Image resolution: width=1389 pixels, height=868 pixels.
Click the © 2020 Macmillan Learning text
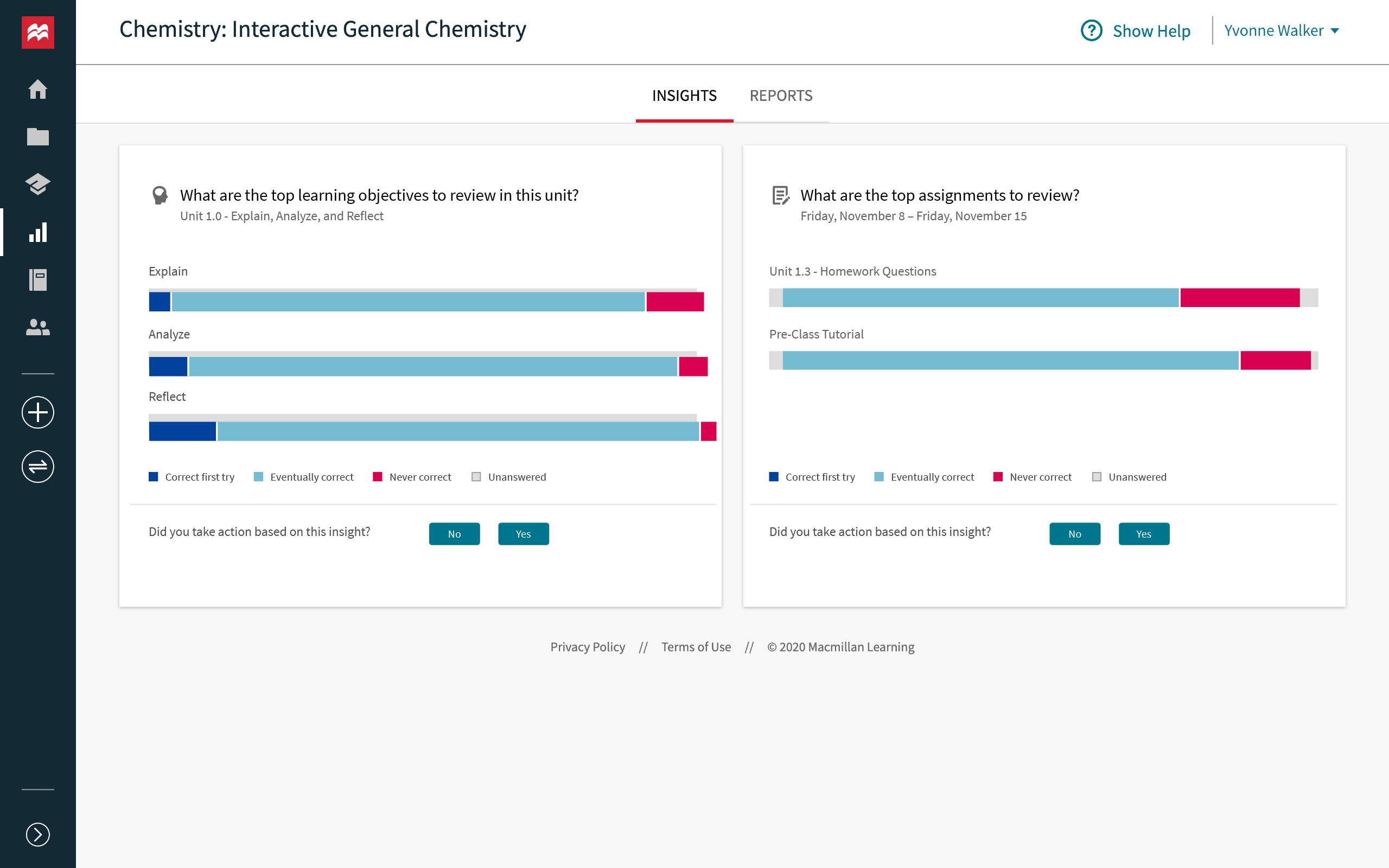pyautogui.click(x=840, y=647)
